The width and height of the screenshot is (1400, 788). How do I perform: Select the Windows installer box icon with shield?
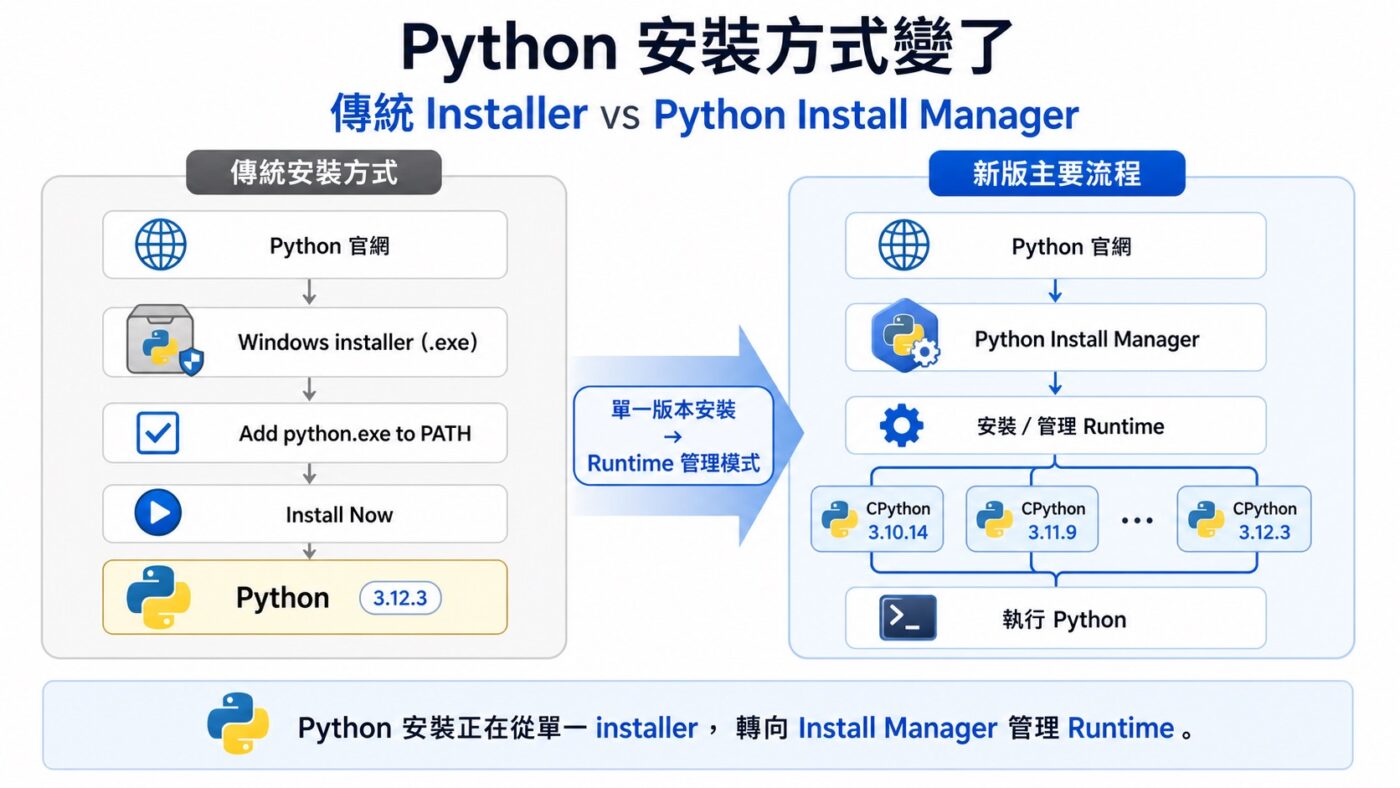tap(165, 342)
